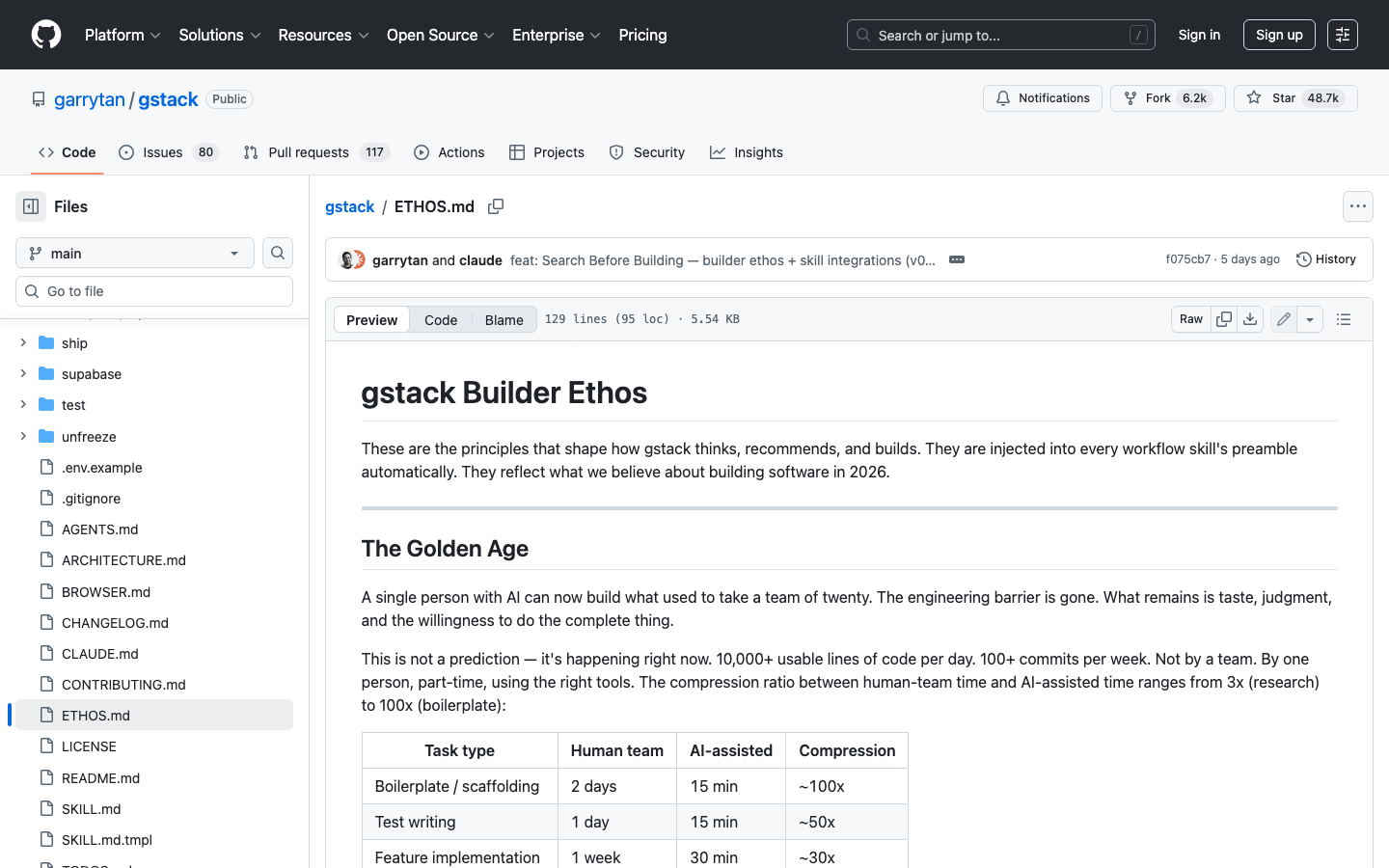Go to the Pricing page
This screenshot has height=868, width=1389.
click(x=642, y=35)
